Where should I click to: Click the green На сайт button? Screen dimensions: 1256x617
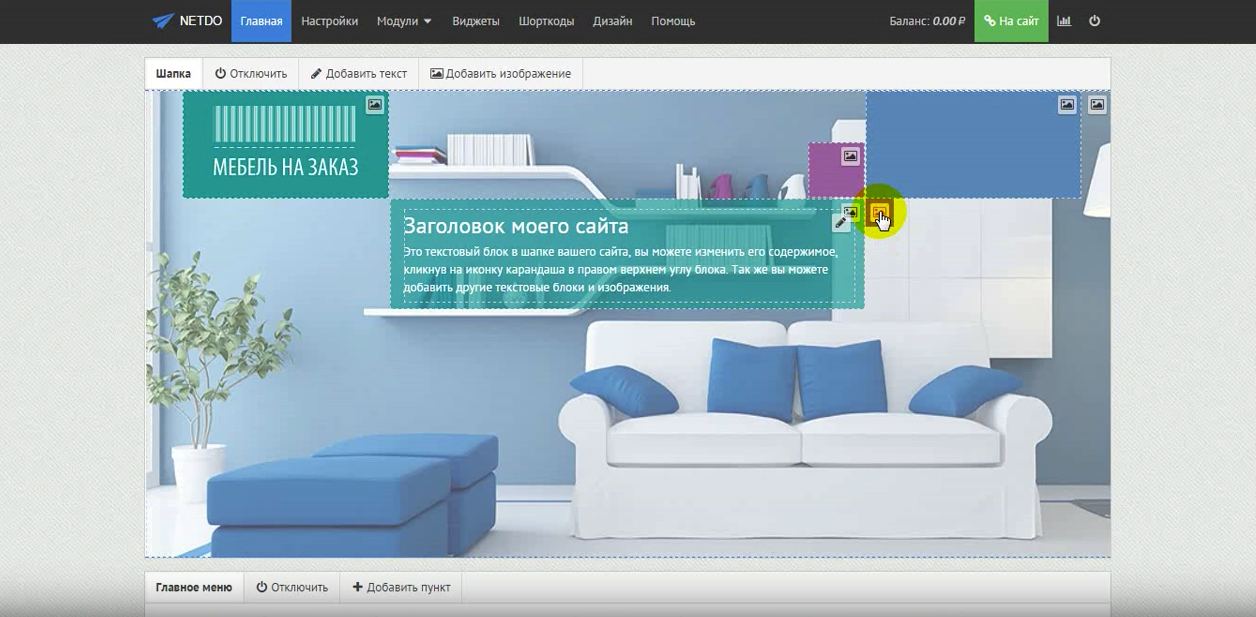coord(1011,21)
